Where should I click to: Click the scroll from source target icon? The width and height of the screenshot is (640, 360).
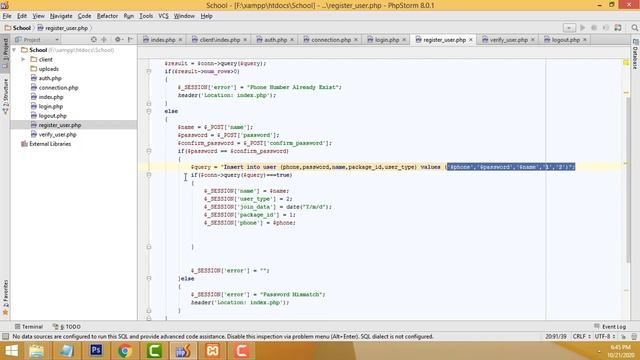click(x=93, y=40)
